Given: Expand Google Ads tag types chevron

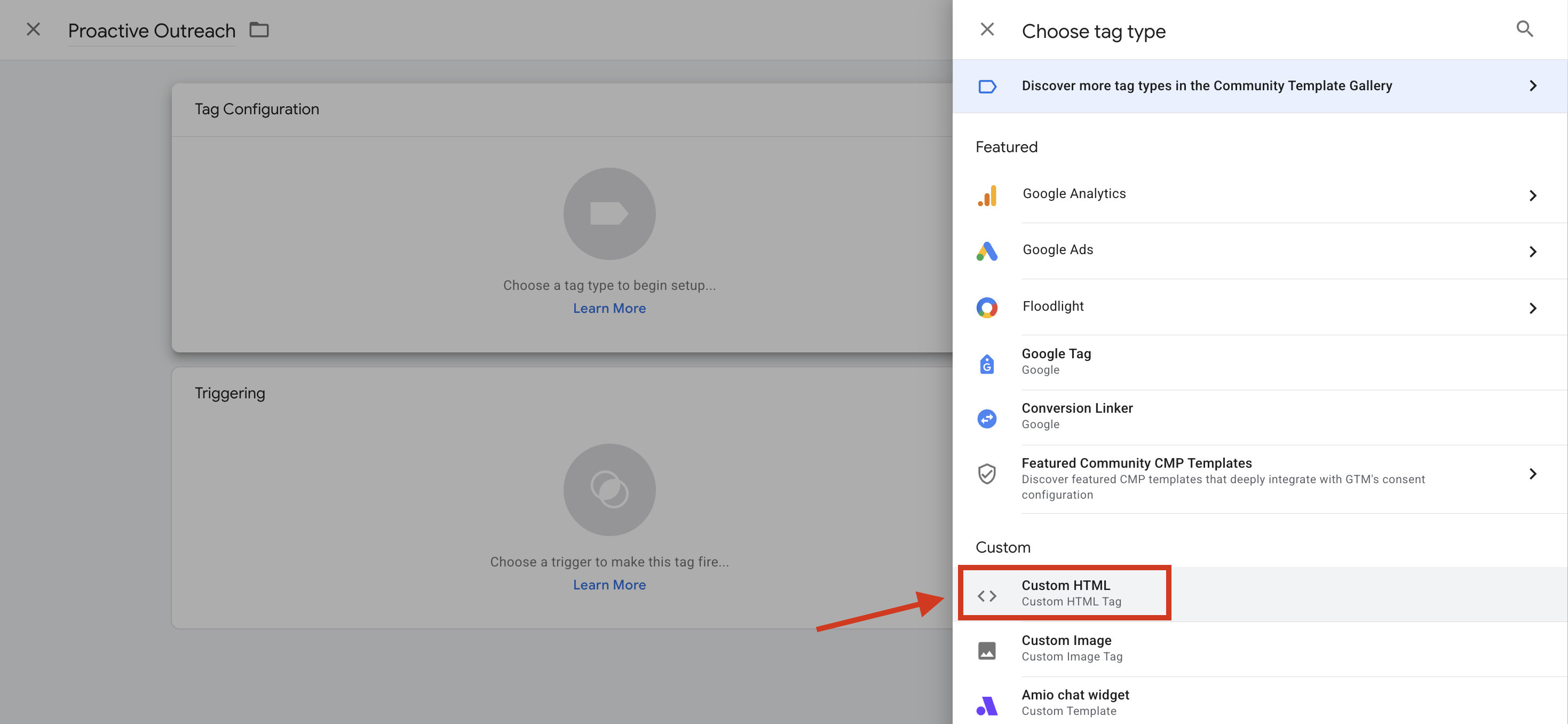Looking at the screenshot, I should pyautogui.click(x=1532, y=251).
